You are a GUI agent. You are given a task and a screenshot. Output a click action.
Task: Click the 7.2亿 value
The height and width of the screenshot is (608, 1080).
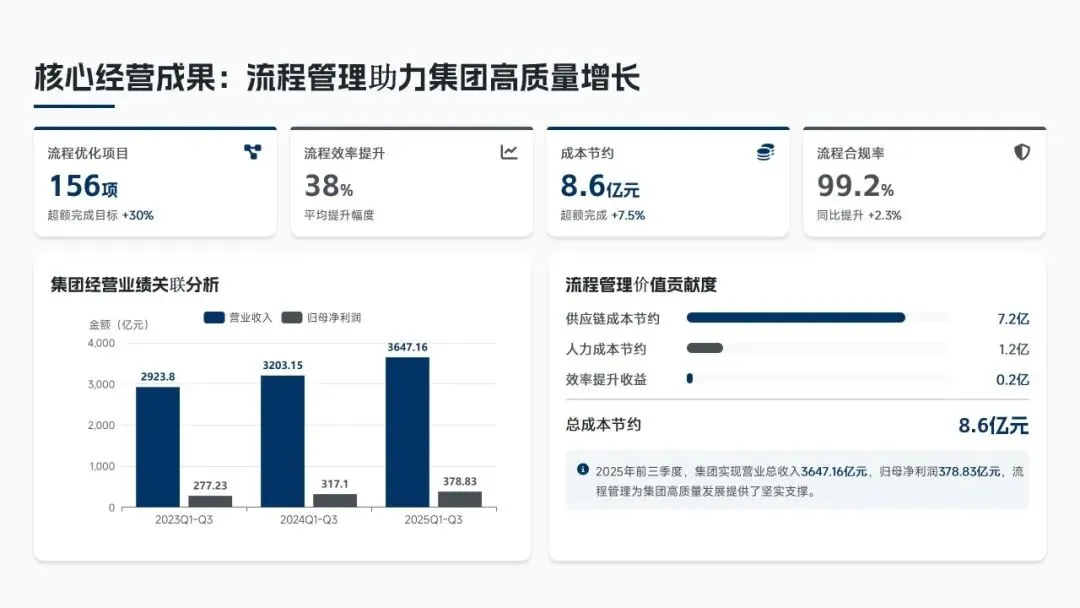click(x=1012, y=319)
